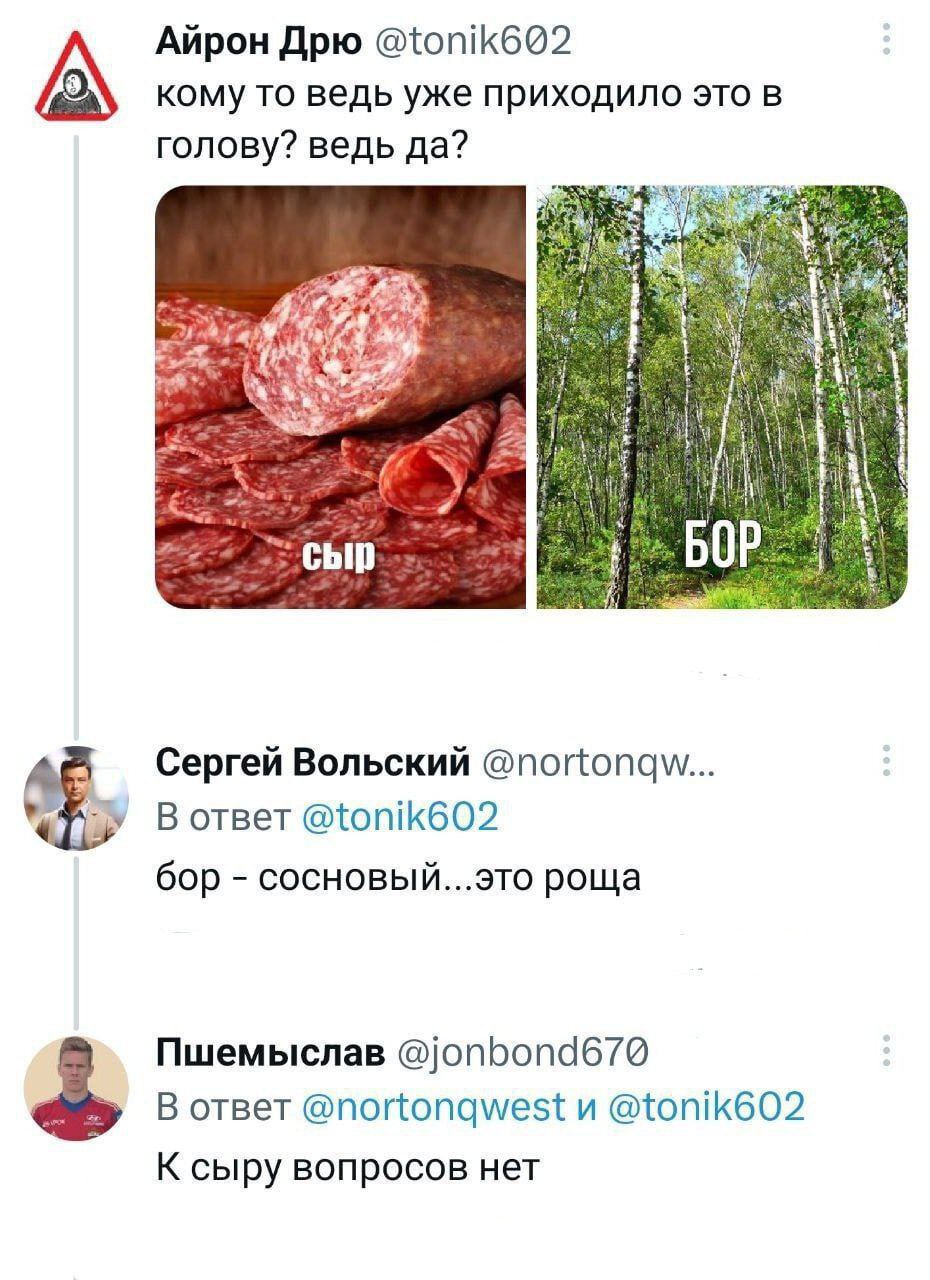Open Сергей Вольский's profile picture
The image size is (930, 1280).
pos(76,798)
